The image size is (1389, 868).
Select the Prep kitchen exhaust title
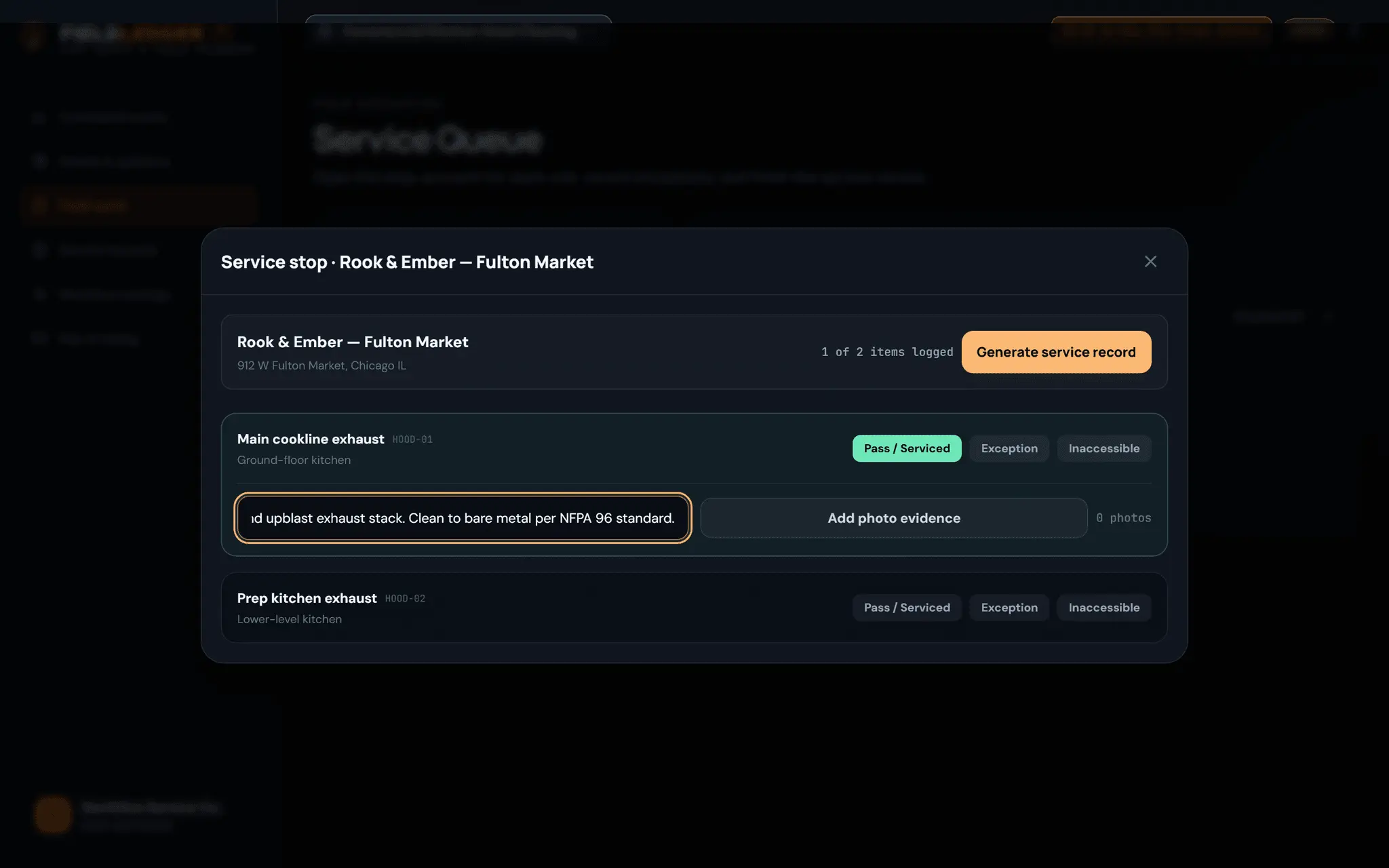[x=307, y=598]
